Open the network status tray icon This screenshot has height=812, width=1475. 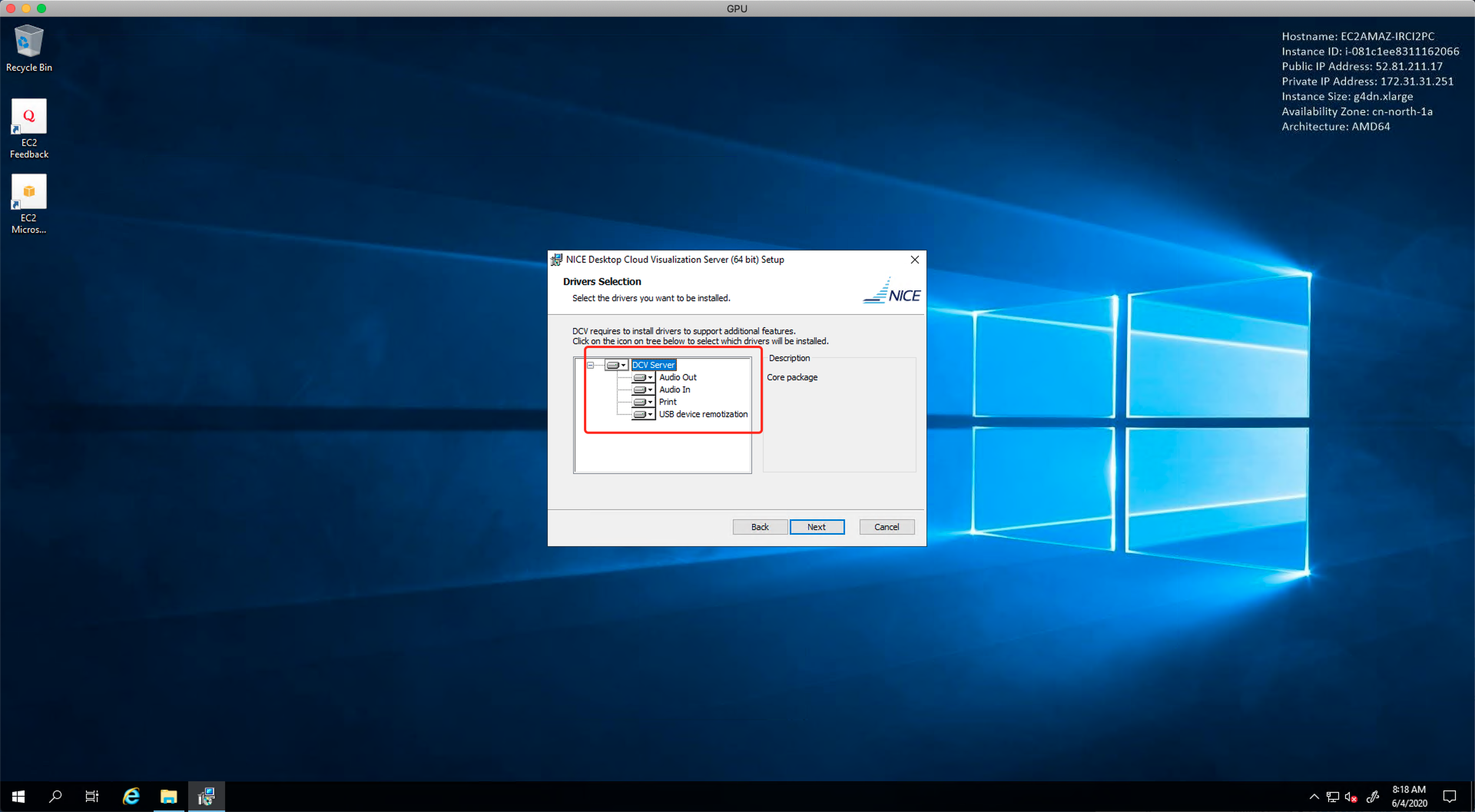tap(1332, 797)
